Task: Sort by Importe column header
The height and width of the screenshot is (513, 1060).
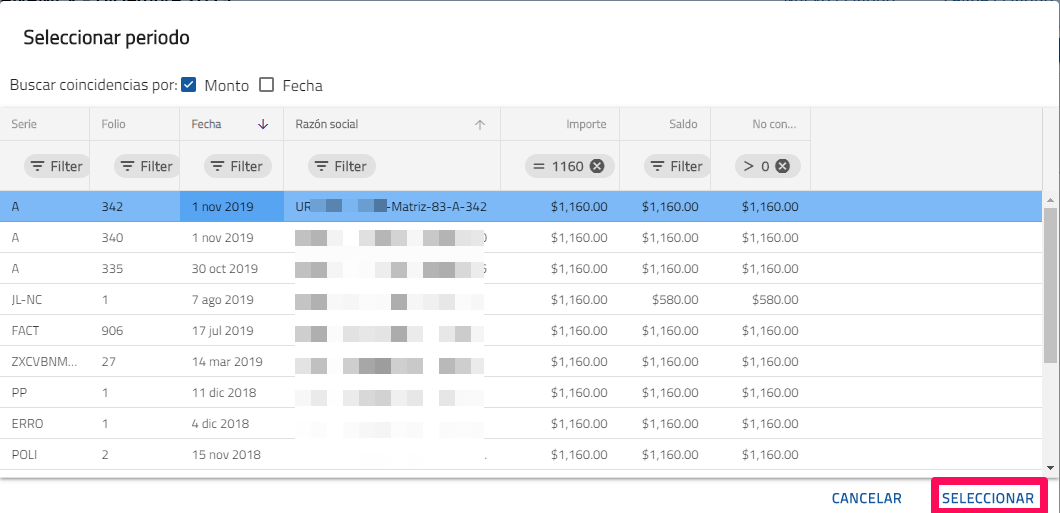Action: point(586,124)
